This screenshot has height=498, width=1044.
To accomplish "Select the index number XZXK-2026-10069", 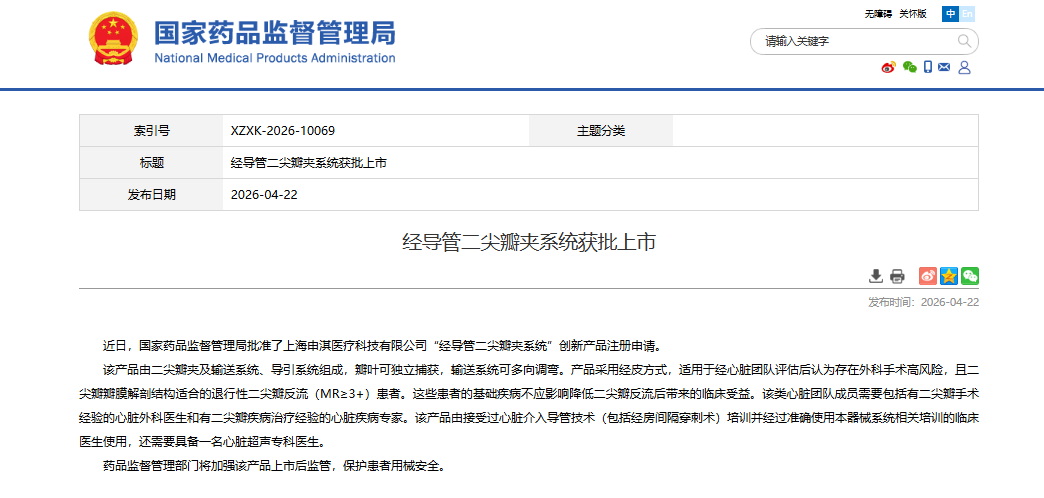I will coord(282,131).
